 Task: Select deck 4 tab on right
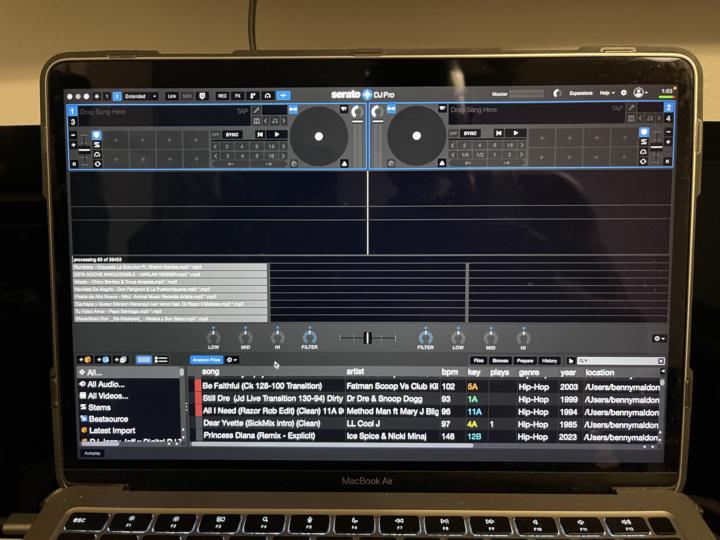(669, 119)
